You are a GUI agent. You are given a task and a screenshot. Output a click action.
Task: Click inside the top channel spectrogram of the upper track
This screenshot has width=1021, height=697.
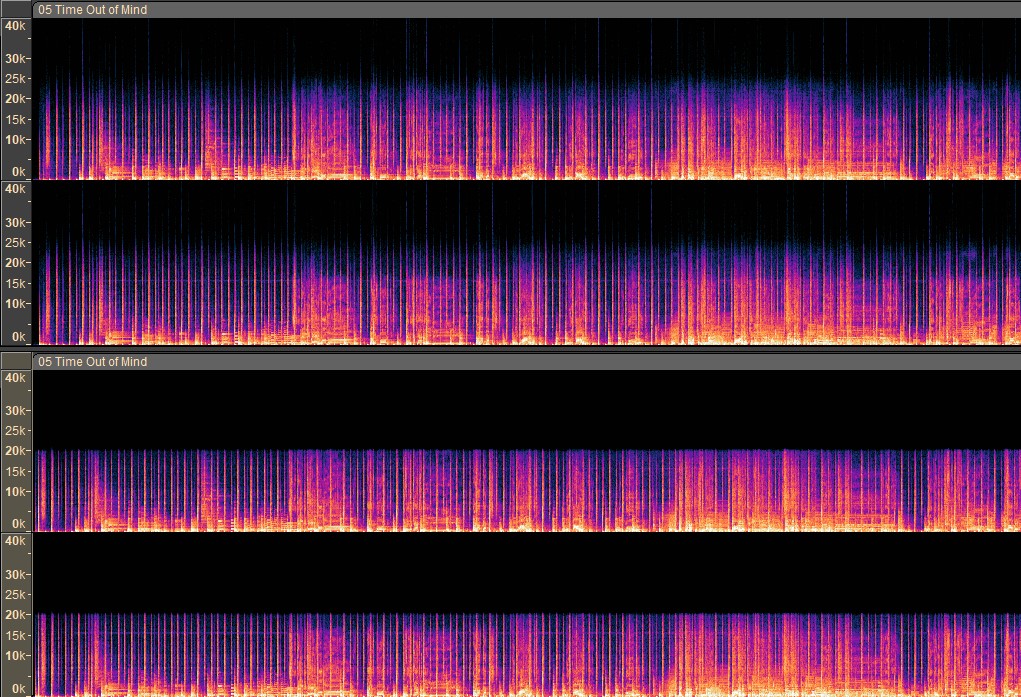click(526, 99)
